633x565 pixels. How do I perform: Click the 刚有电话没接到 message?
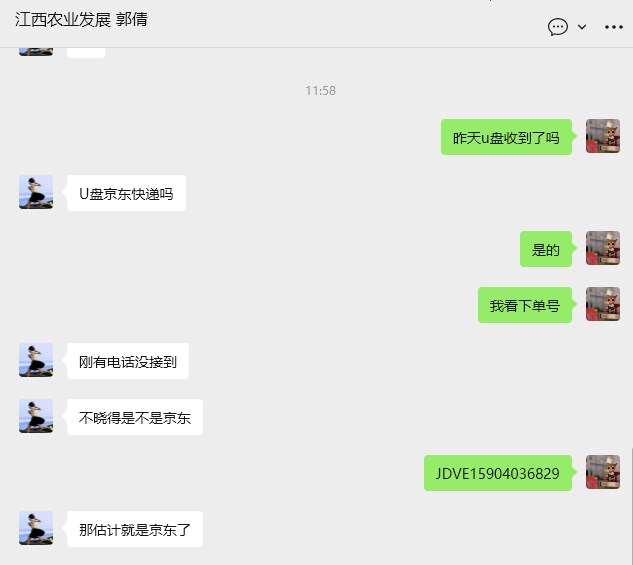click(x=128, y=361)
